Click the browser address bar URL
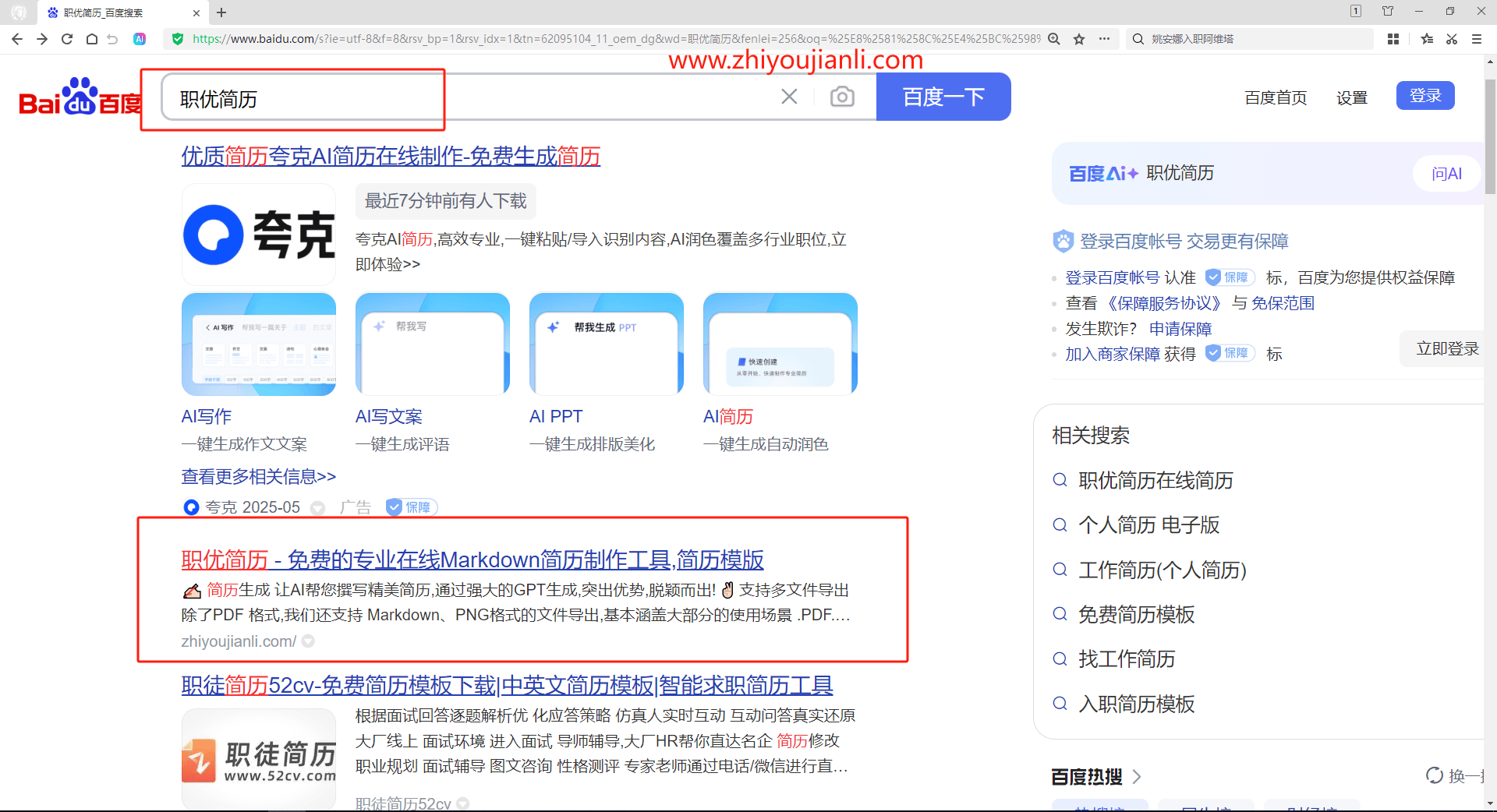Image resolution: width=1497 pixels, height=812 pixels. pos(616,39)
